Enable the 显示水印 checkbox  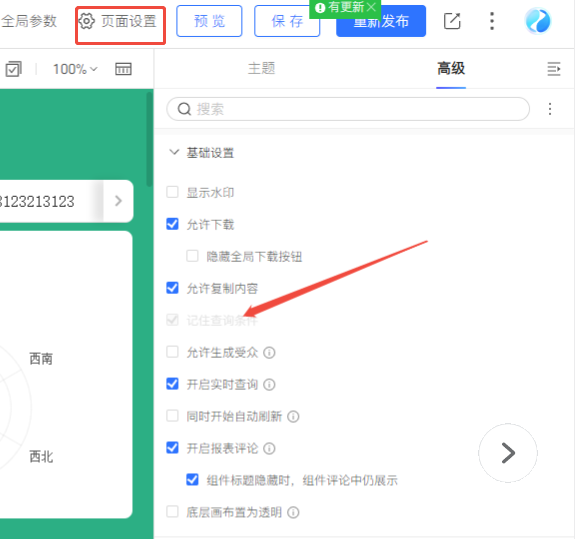point(172,192)
